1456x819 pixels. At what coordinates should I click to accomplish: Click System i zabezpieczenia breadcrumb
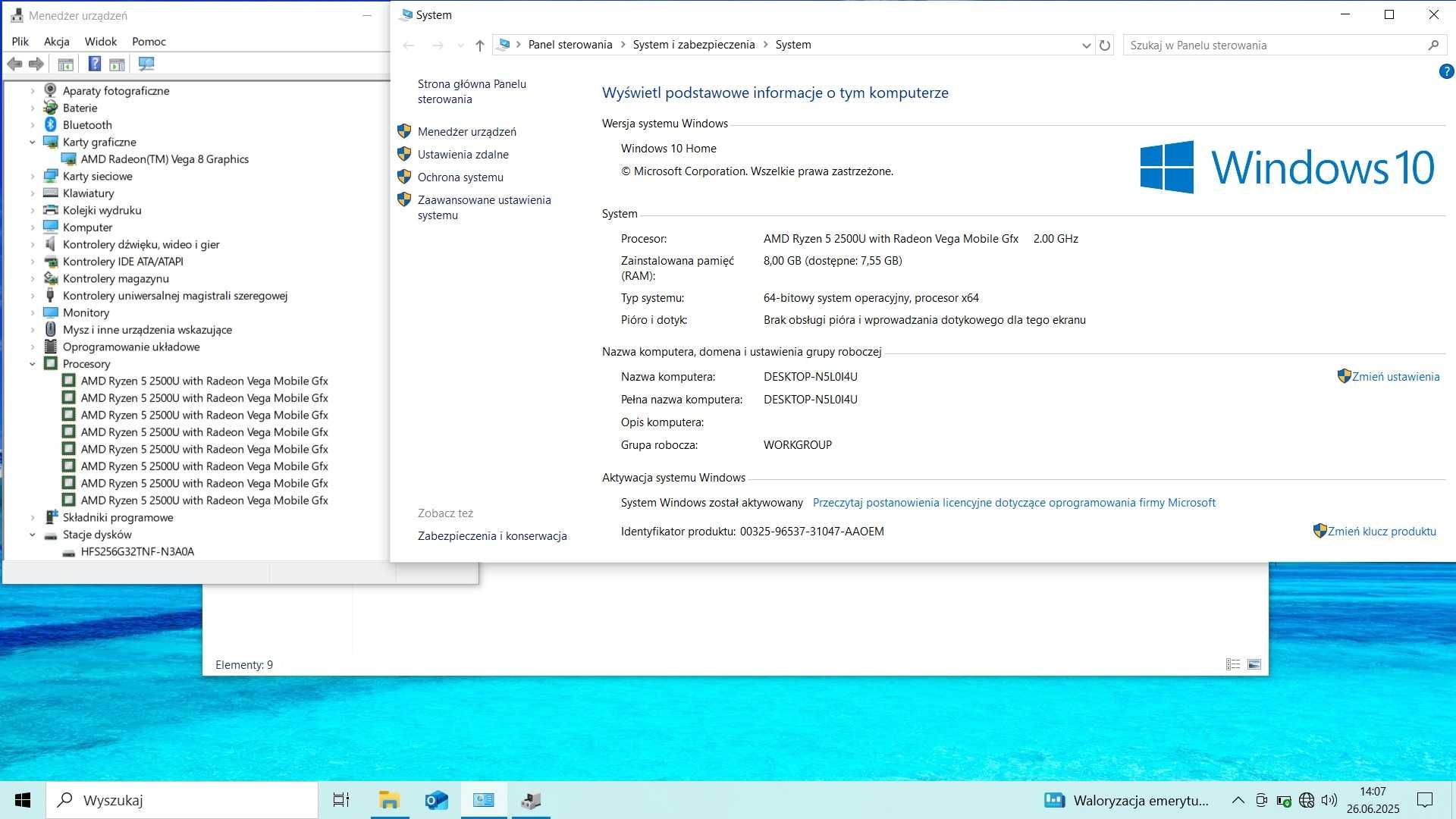coord(694,45)
